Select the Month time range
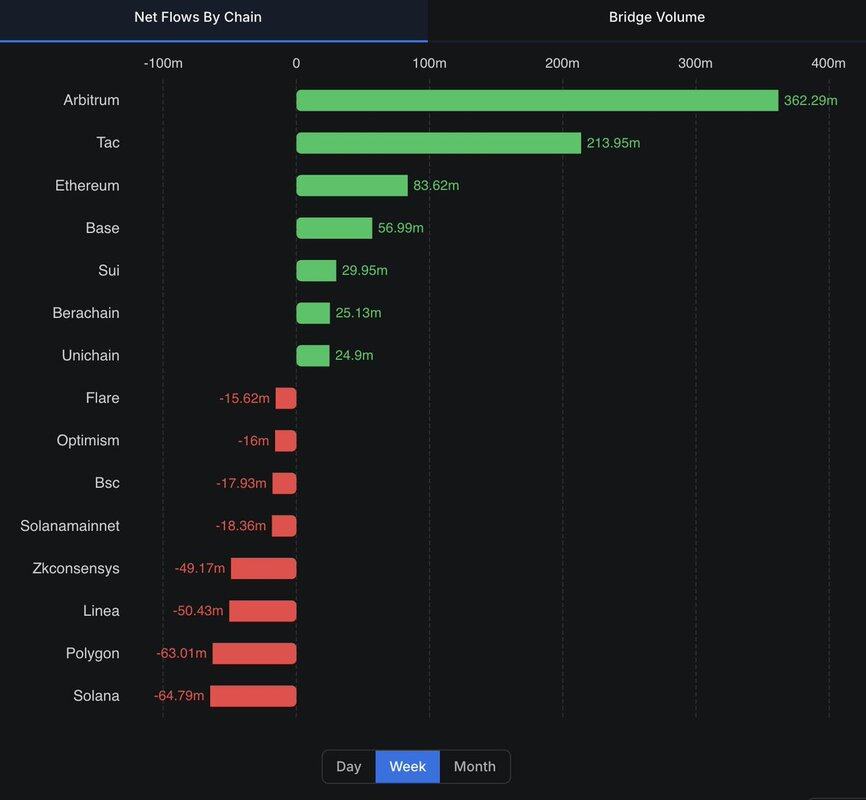866x800 pixels. [x=475, y=766]
